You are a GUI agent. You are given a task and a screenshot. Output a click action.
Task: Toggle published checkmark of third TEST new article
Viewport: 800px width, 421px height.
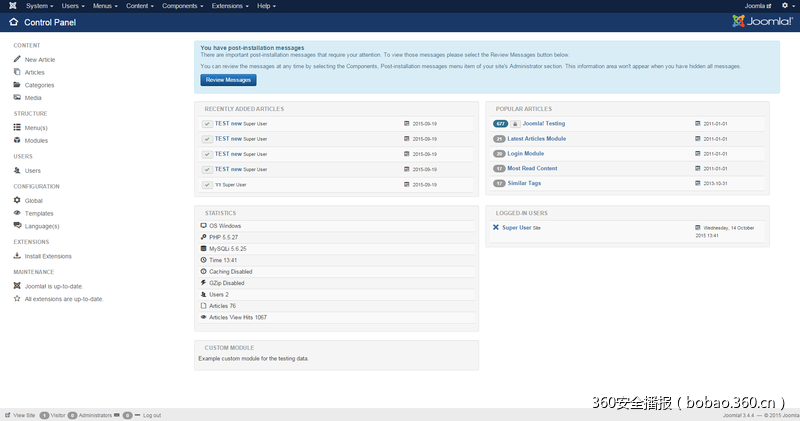(x=206, y=154)
